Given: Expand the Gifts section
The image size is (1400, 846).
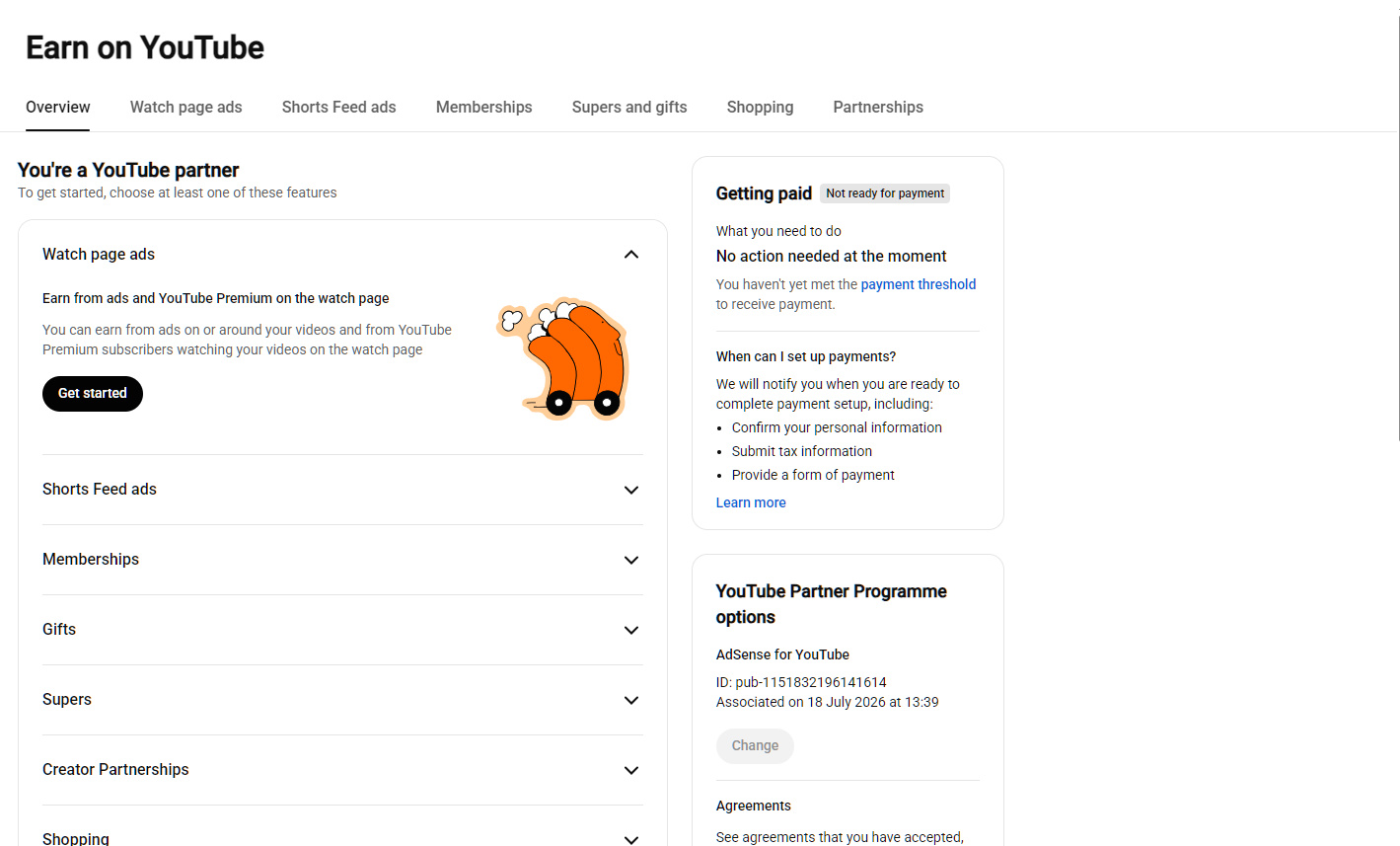Looking at the screenshot, I should pos(631,630).
